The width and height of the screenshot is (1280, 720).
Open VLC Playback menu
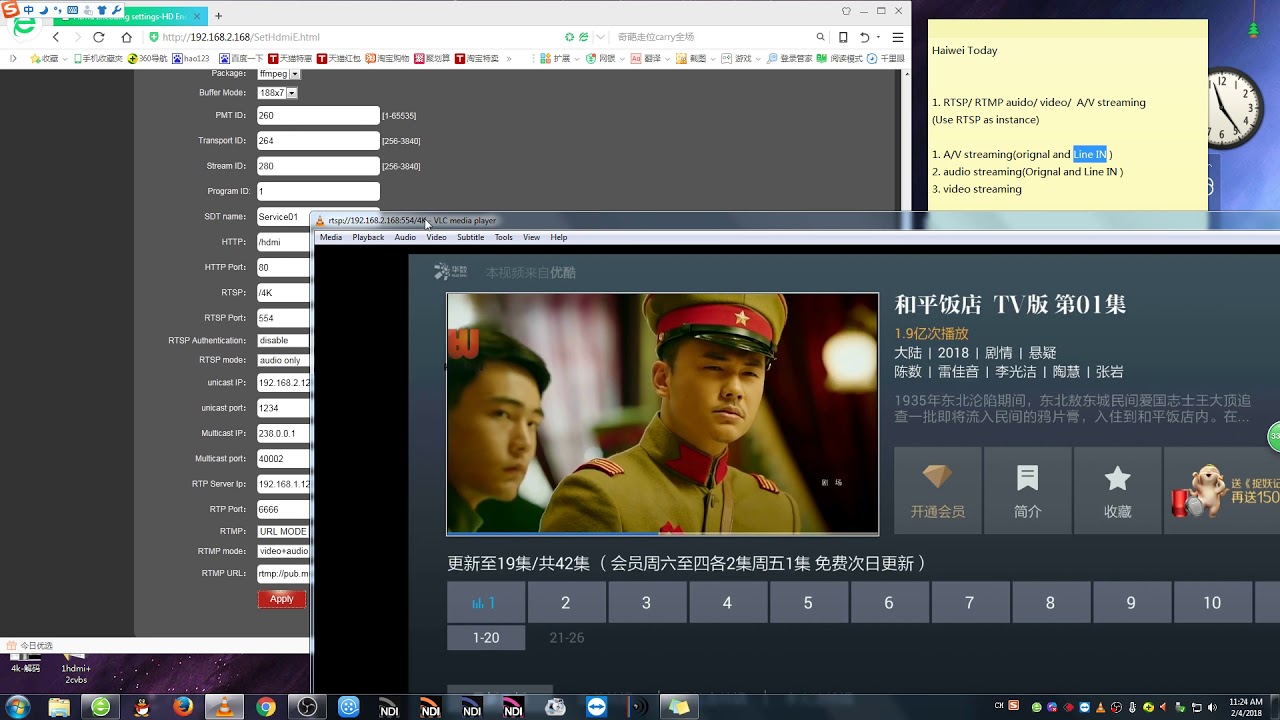368,237
